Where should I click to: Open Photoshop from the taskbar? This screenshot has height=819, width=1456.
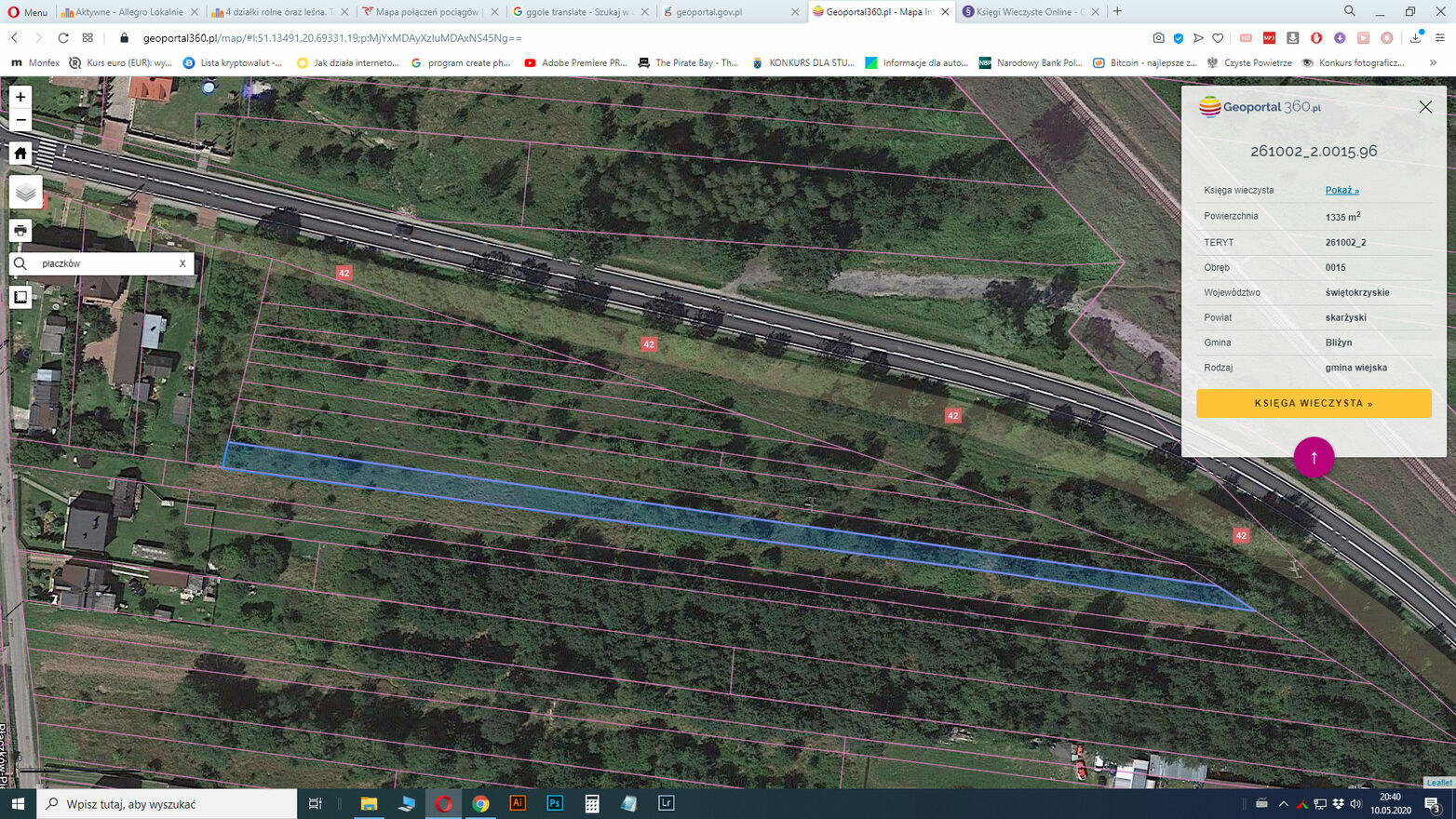click(x=555, y=803)
